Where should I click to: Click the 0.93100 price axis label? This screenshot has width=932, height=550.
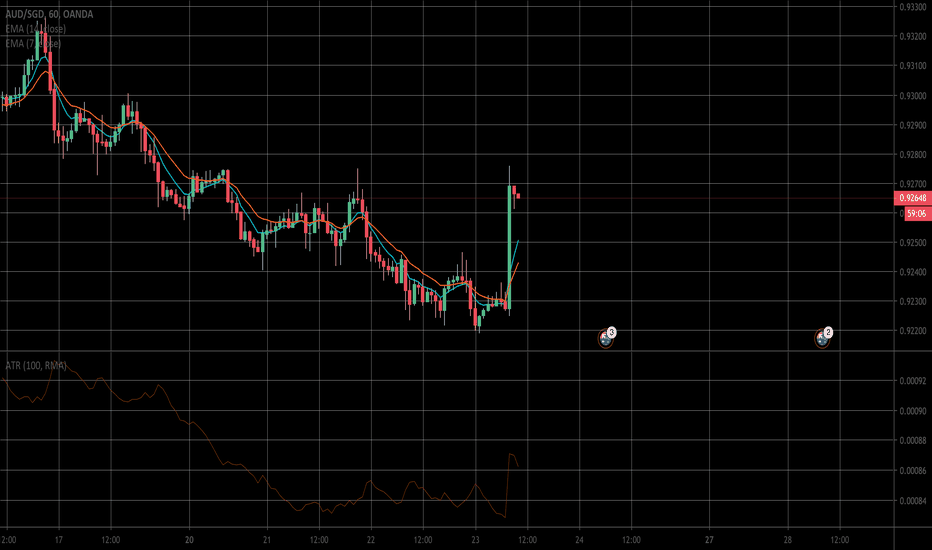pos(912,65)
